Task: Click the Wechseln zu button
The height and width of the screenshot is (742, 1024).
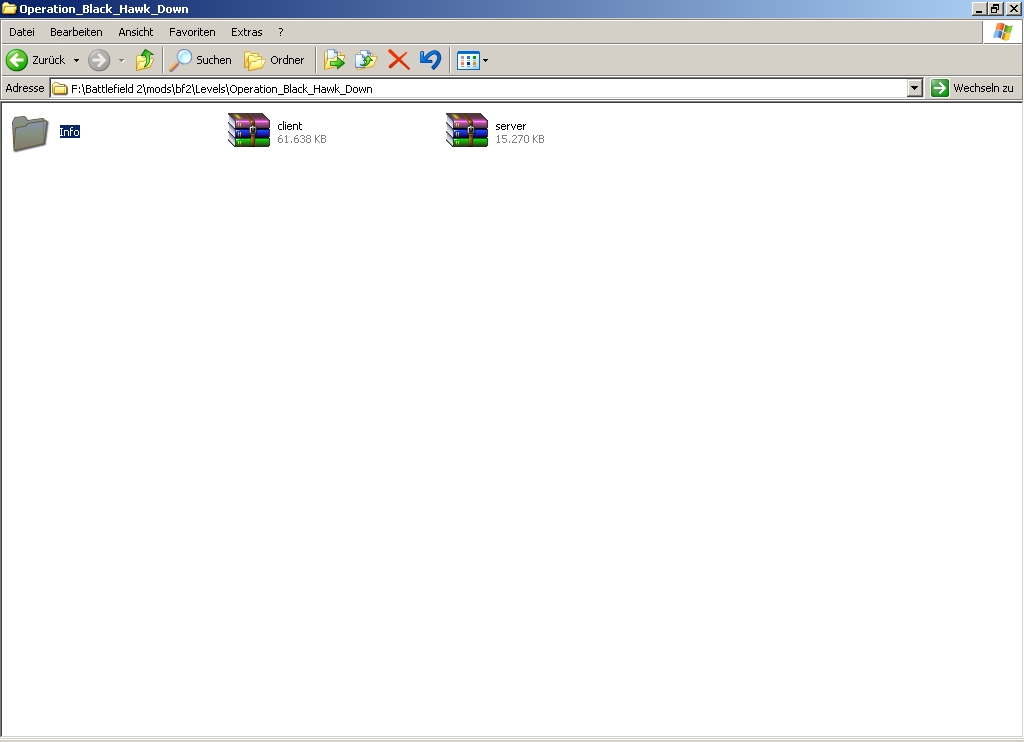Action: (972, 88)
